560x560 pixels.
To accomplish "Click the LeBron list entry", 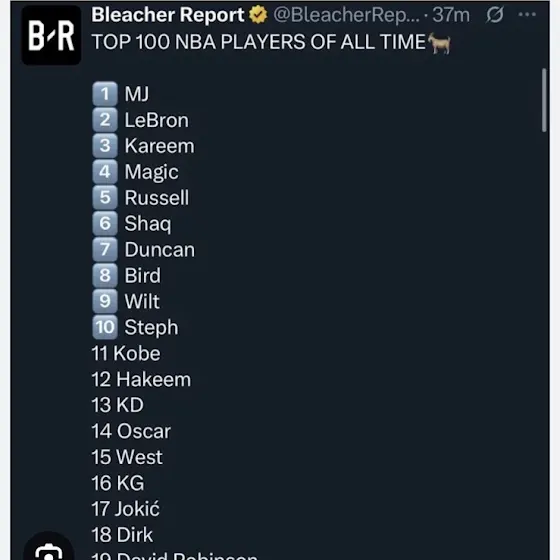I will click(x=156, y=120).
